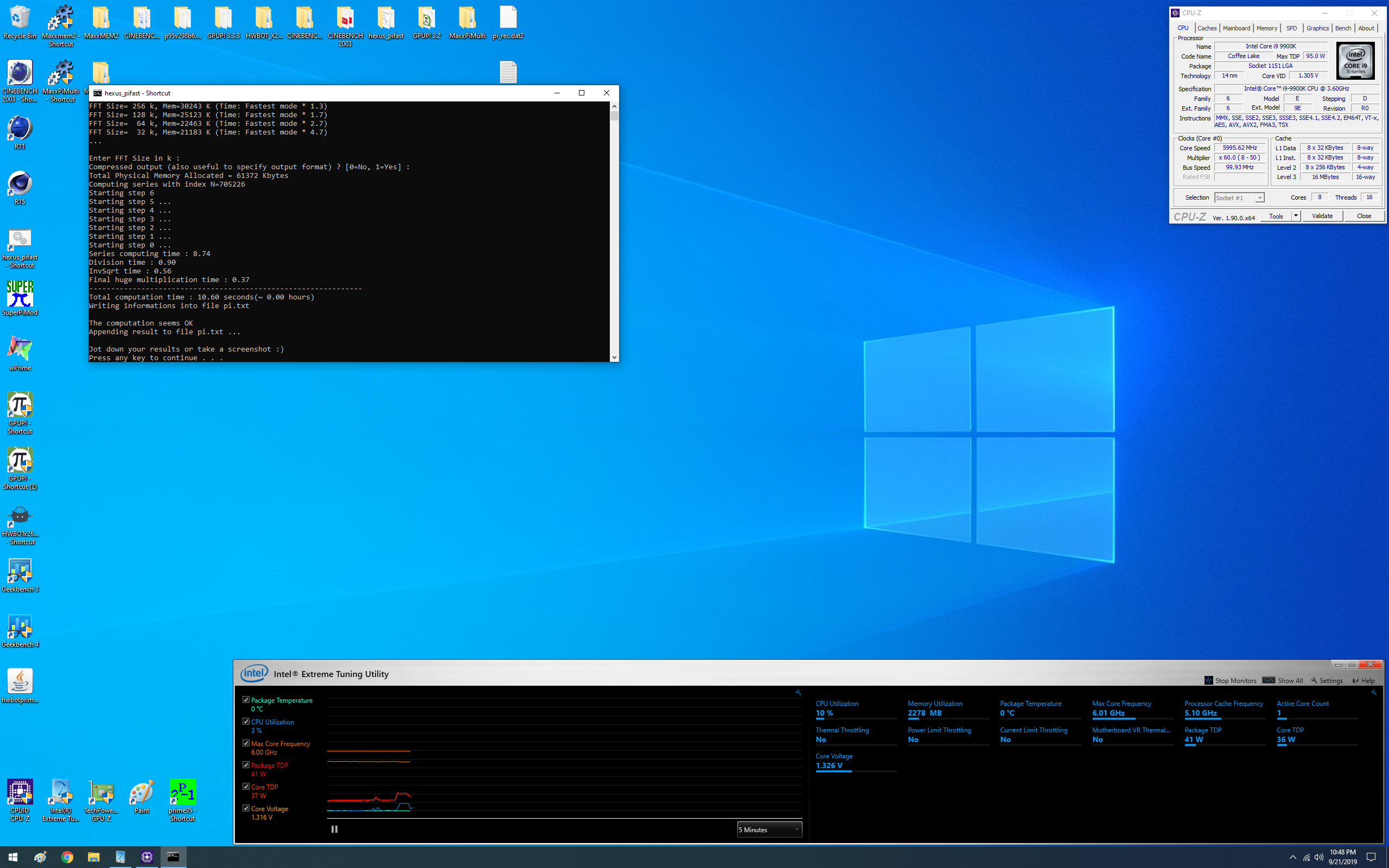This screenshot has width=1389, height=868.
Task: Open Maxxmem2 Shortcut desktop icon
Action: tap(61, 26)
